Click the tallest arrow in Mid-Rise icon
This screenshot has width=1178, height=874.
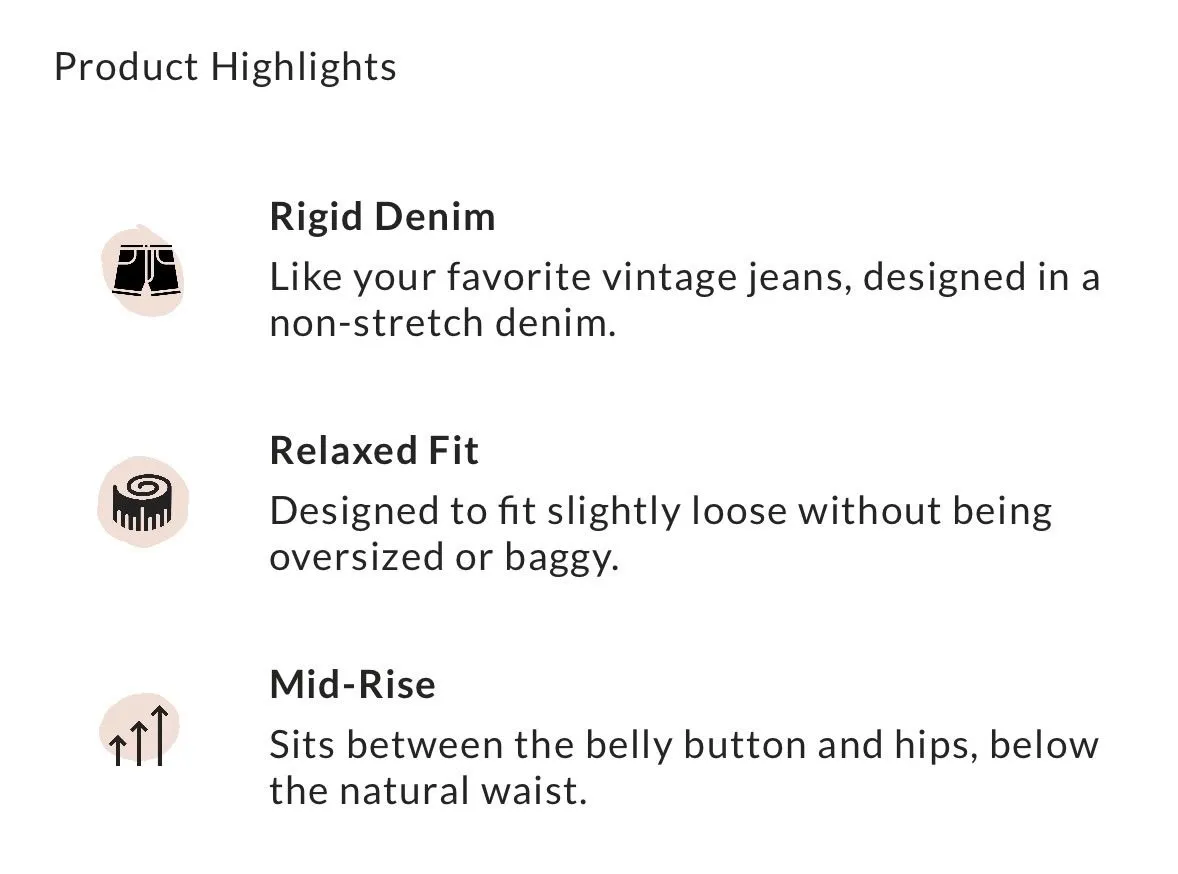click(x=159, y=735)
